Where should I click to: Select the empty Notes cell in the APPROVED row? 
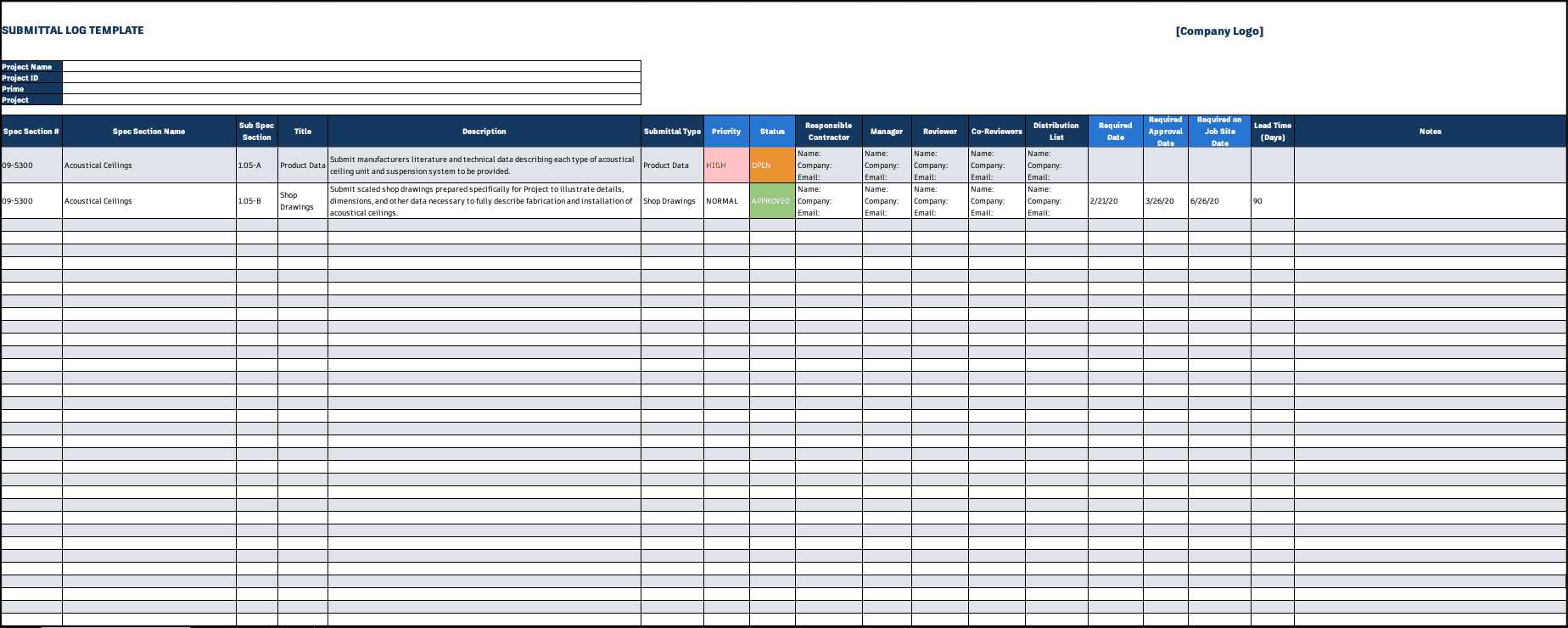click(1431, 201)
